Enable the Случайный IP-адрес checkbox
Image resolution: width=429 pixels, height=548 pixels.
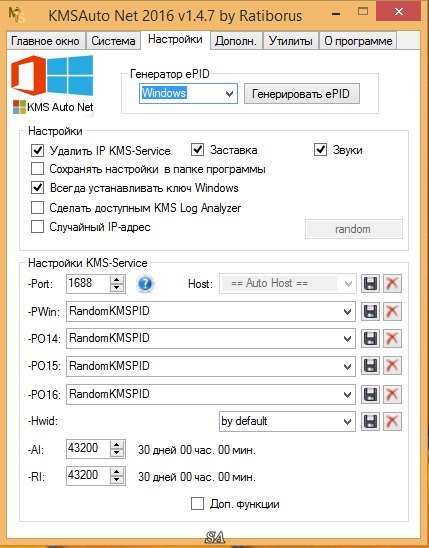click(37, 226)
